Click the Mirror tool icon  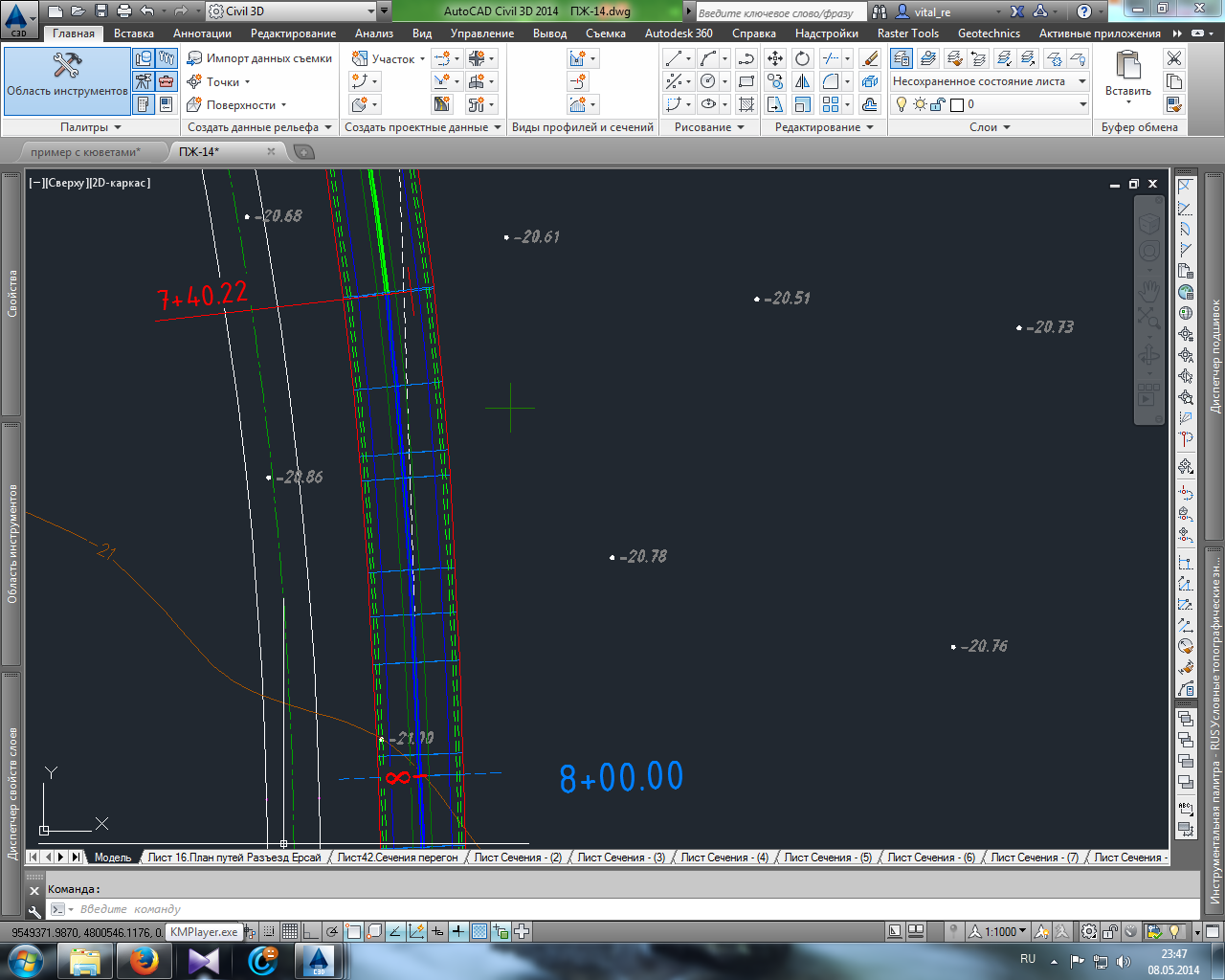pyautogui.click(x=802, y=81)
